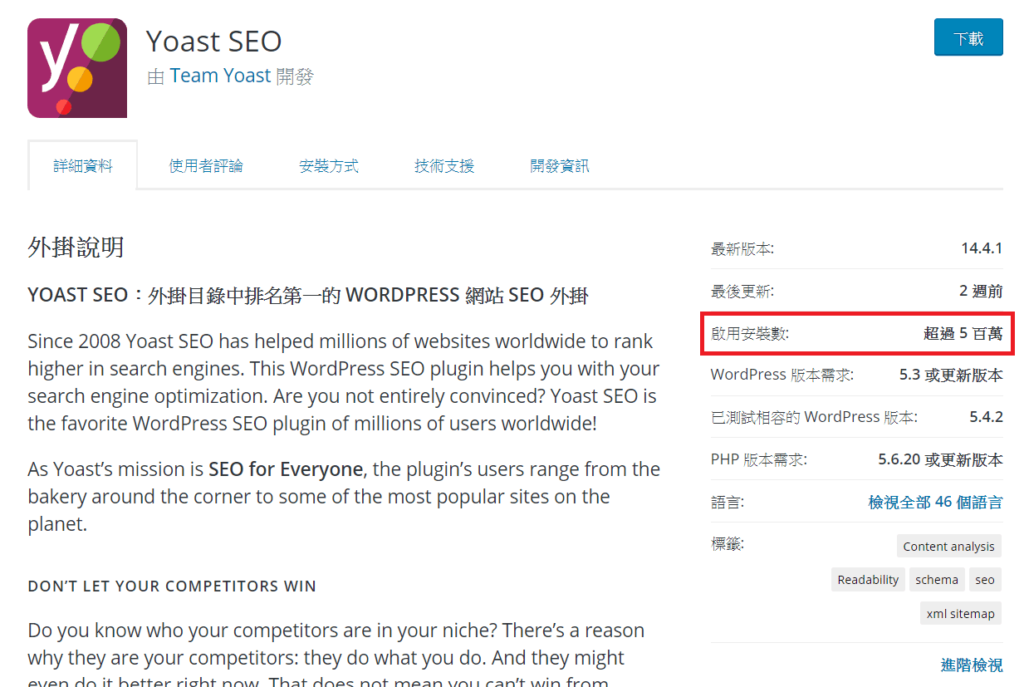Click the 最新版本 label
The image size is (1024, 687).
743,249
